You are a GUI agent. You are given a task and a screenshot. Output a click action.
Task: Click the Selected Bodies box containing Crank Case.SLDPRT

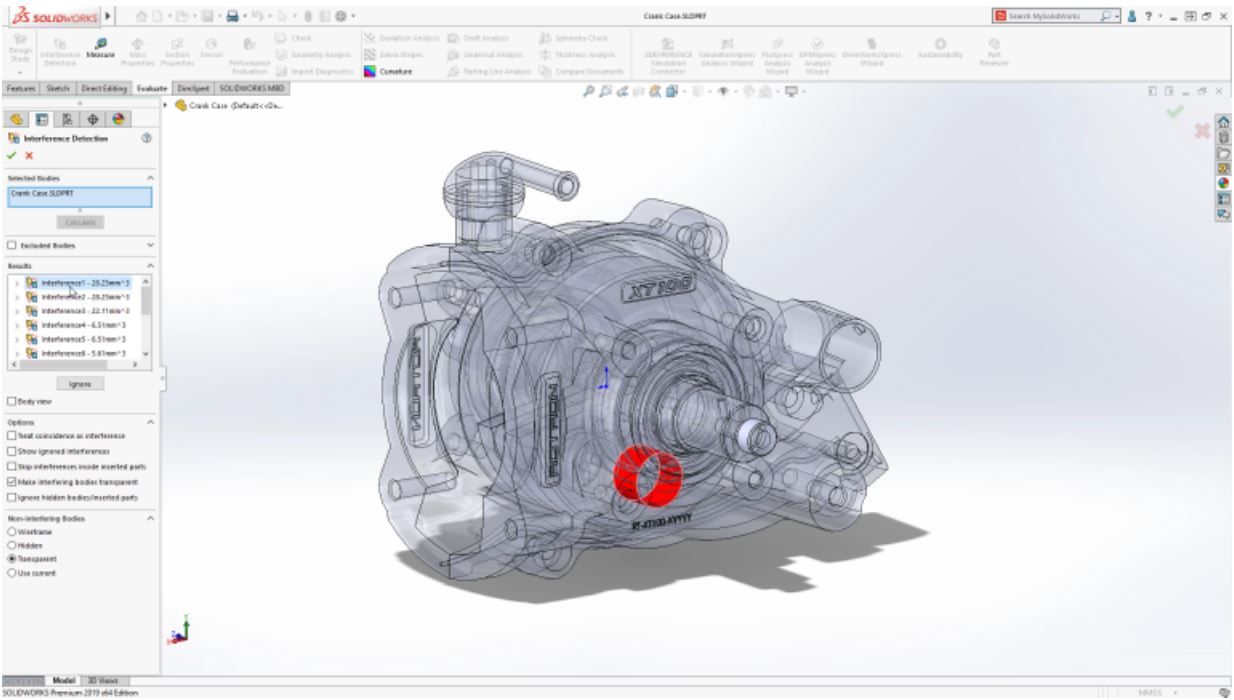click(79, 197)
